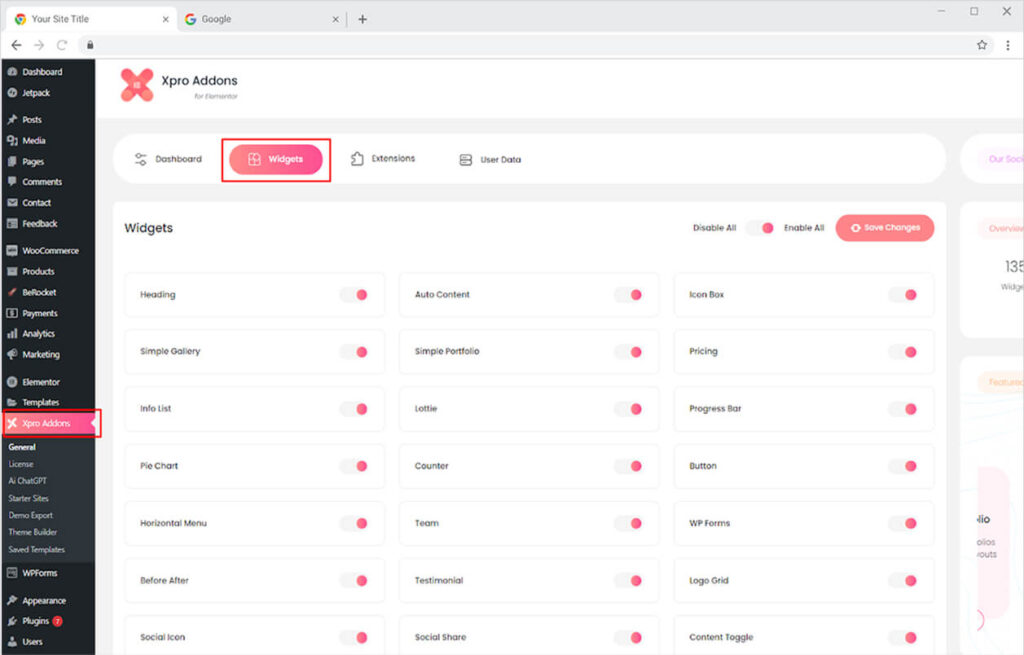The height and width of the screenshot is (655, 1024).
Task: Go to Starter Sites submenu
Action: coord(29,498)
